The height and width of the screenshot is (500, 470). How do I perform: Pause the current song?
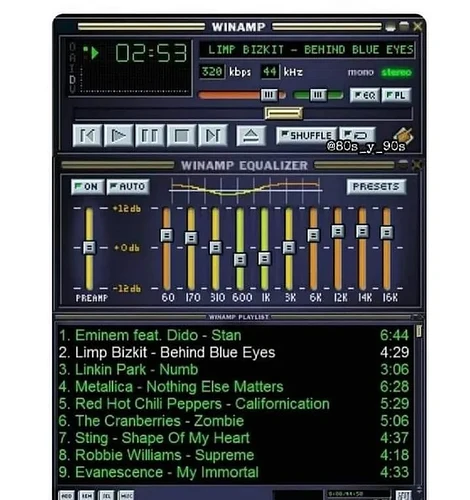pyautogui.click(x=150, y=136)
